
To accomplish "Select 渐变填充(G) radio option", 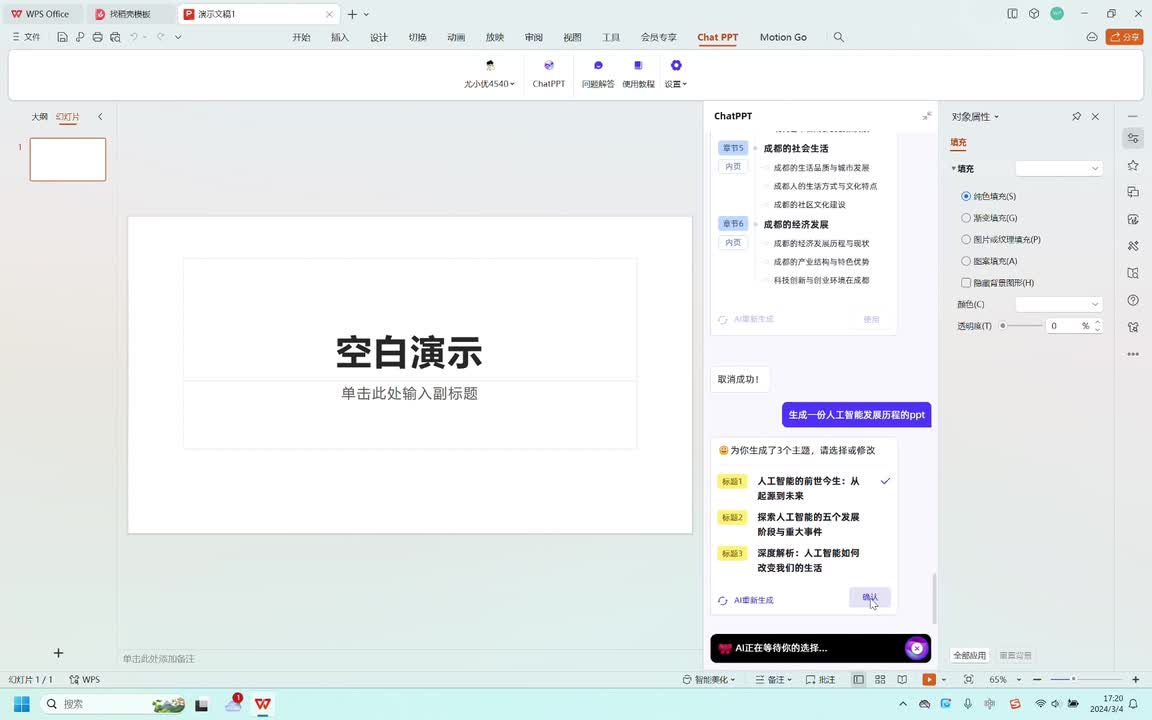I will (x=966, y=218).
